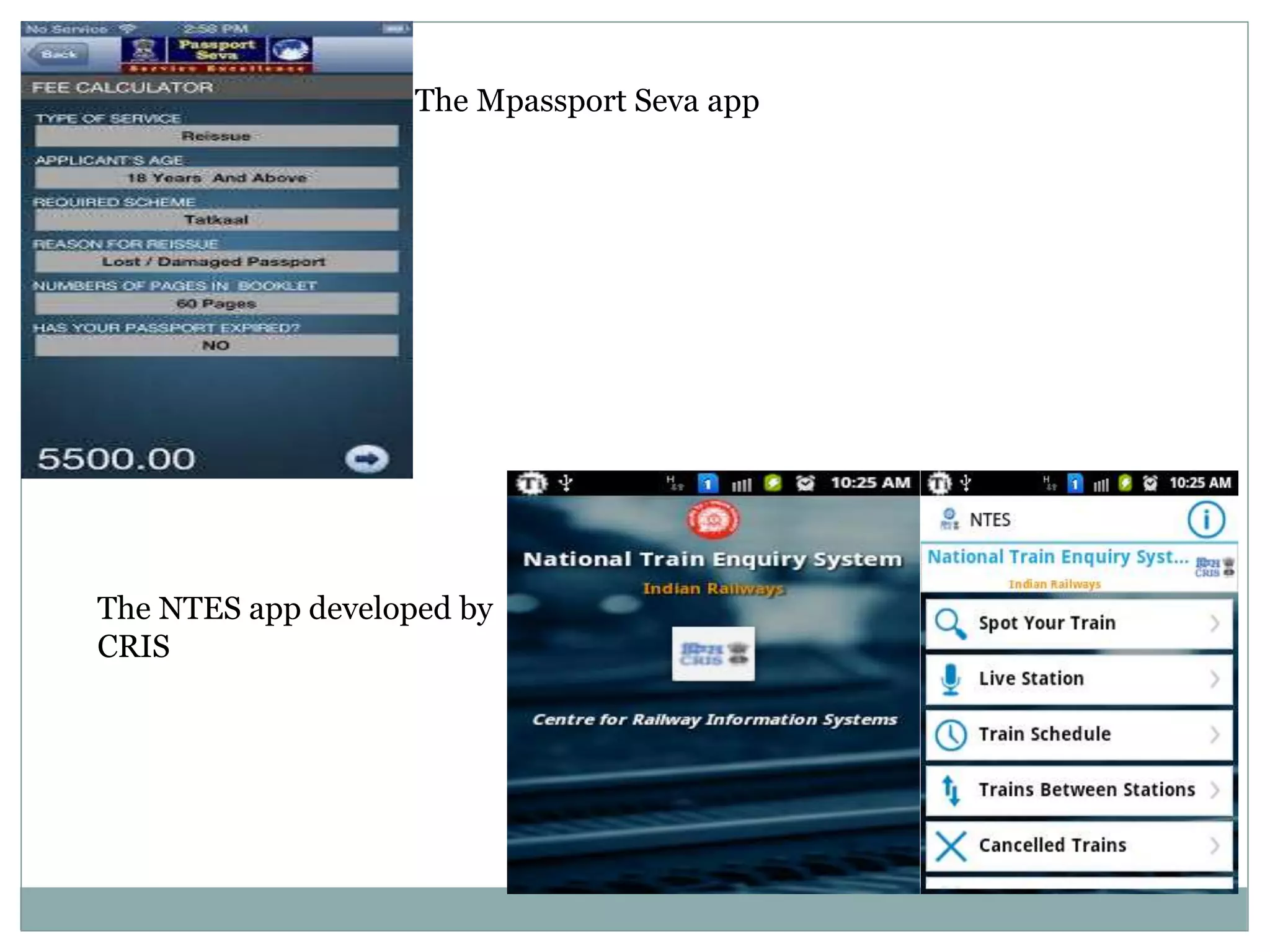Open Required Scheme field showing Tatkaal

(216, 219)
